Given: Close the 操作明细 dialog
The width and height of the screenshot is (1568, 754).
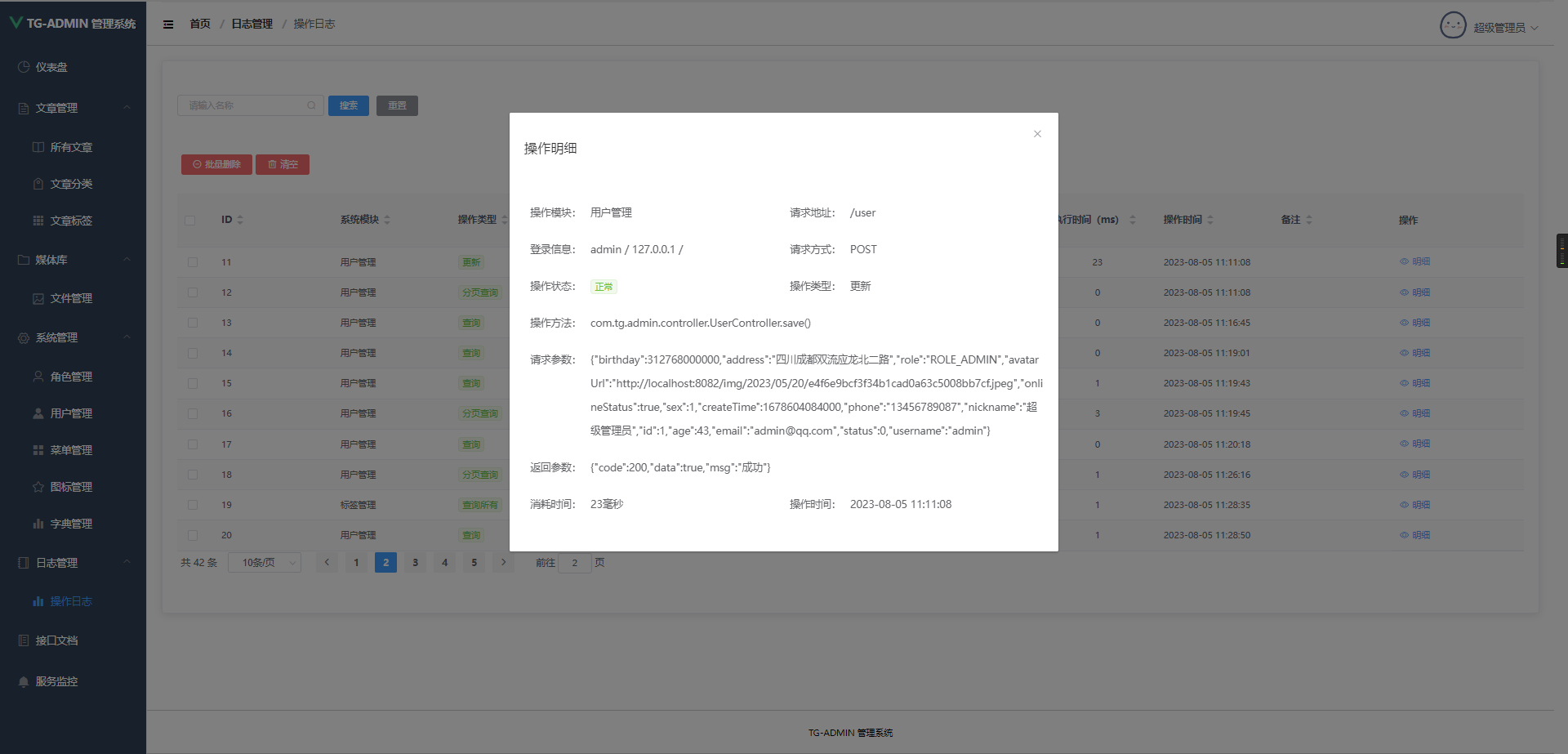Looking at the screenshot, I should point(1037,134).
